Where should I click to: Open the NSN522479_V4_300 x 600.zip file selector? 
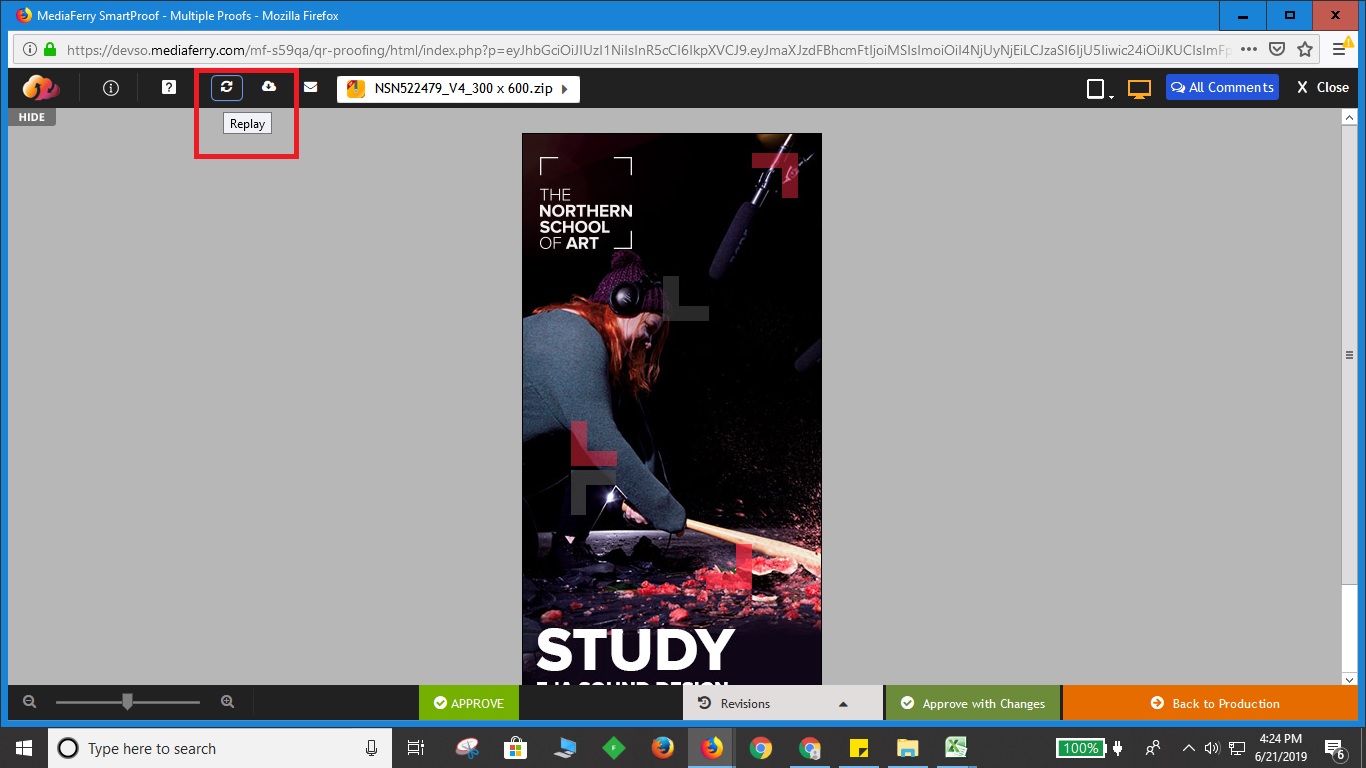(x=458, y=89)
